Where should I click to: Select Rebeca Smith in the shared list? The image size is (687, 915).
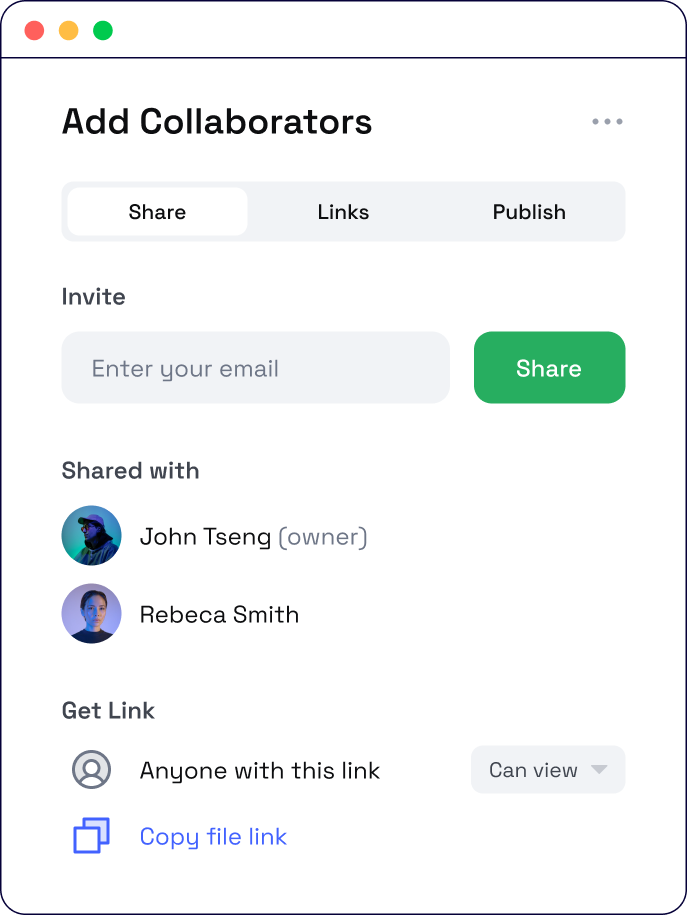[219, 614]
